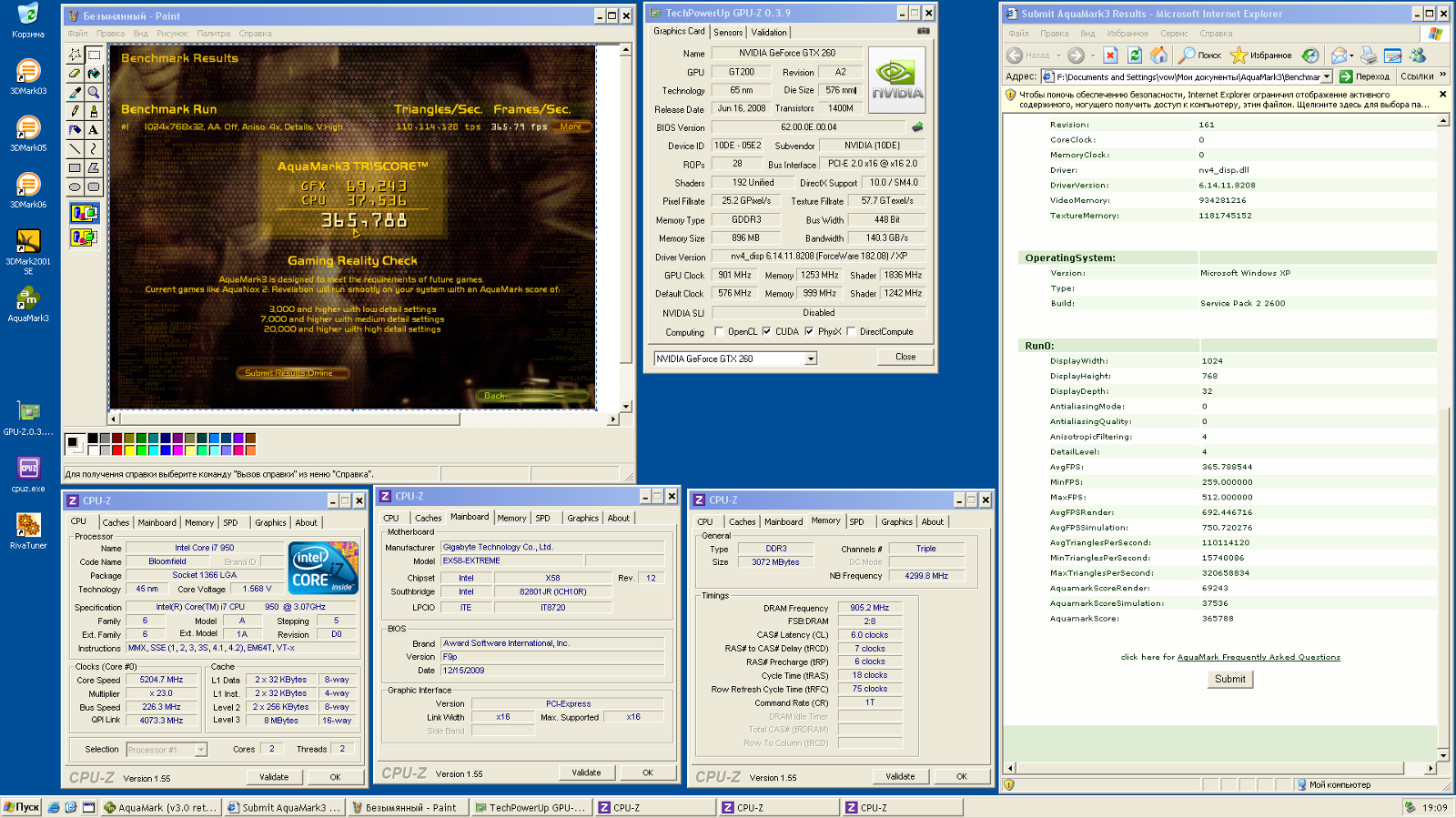
Task: Open the Messenger icon in IE toolbar
Action: [x=1417, y=56]
